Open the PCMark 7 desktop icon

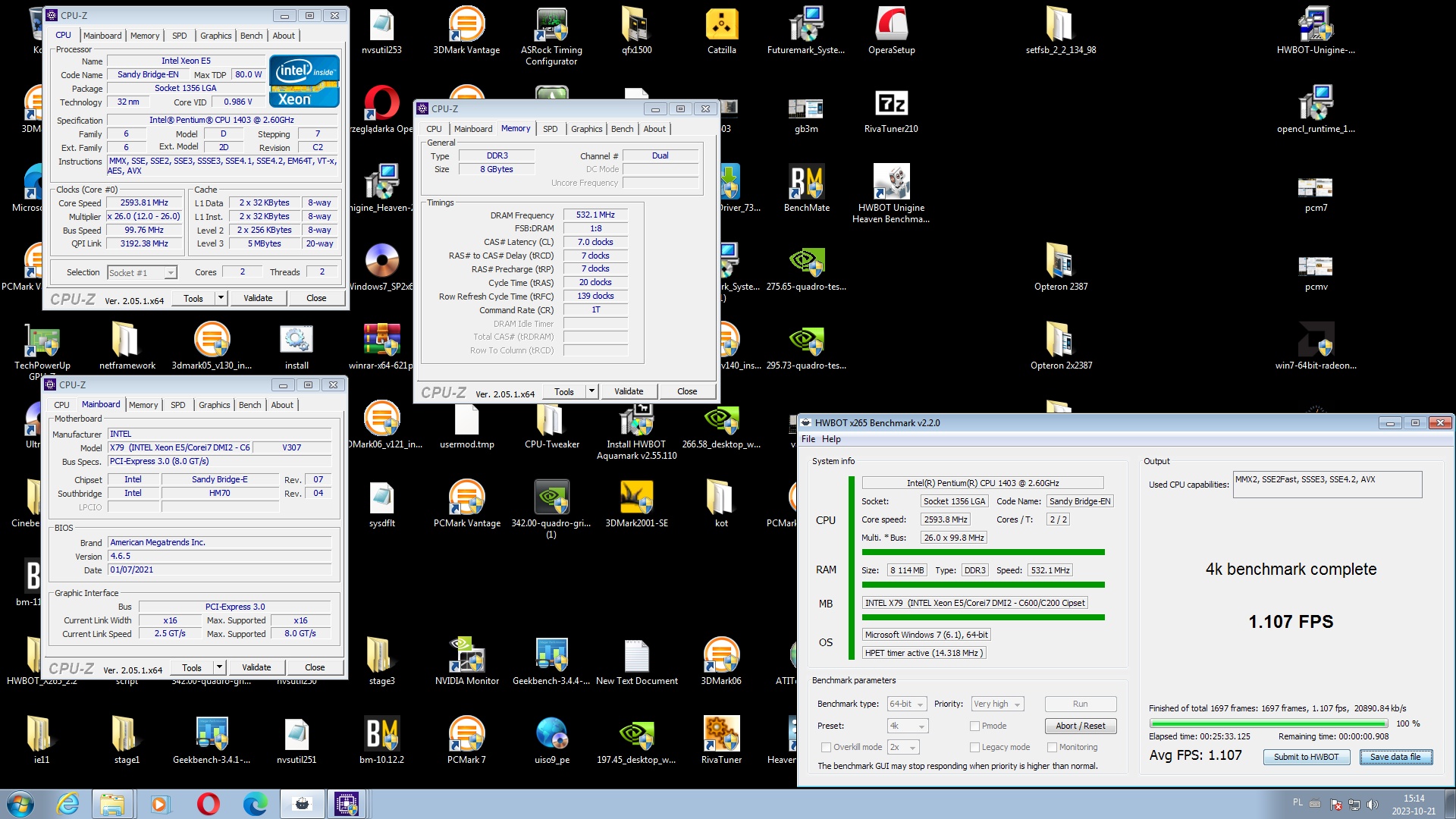point(466,741)
